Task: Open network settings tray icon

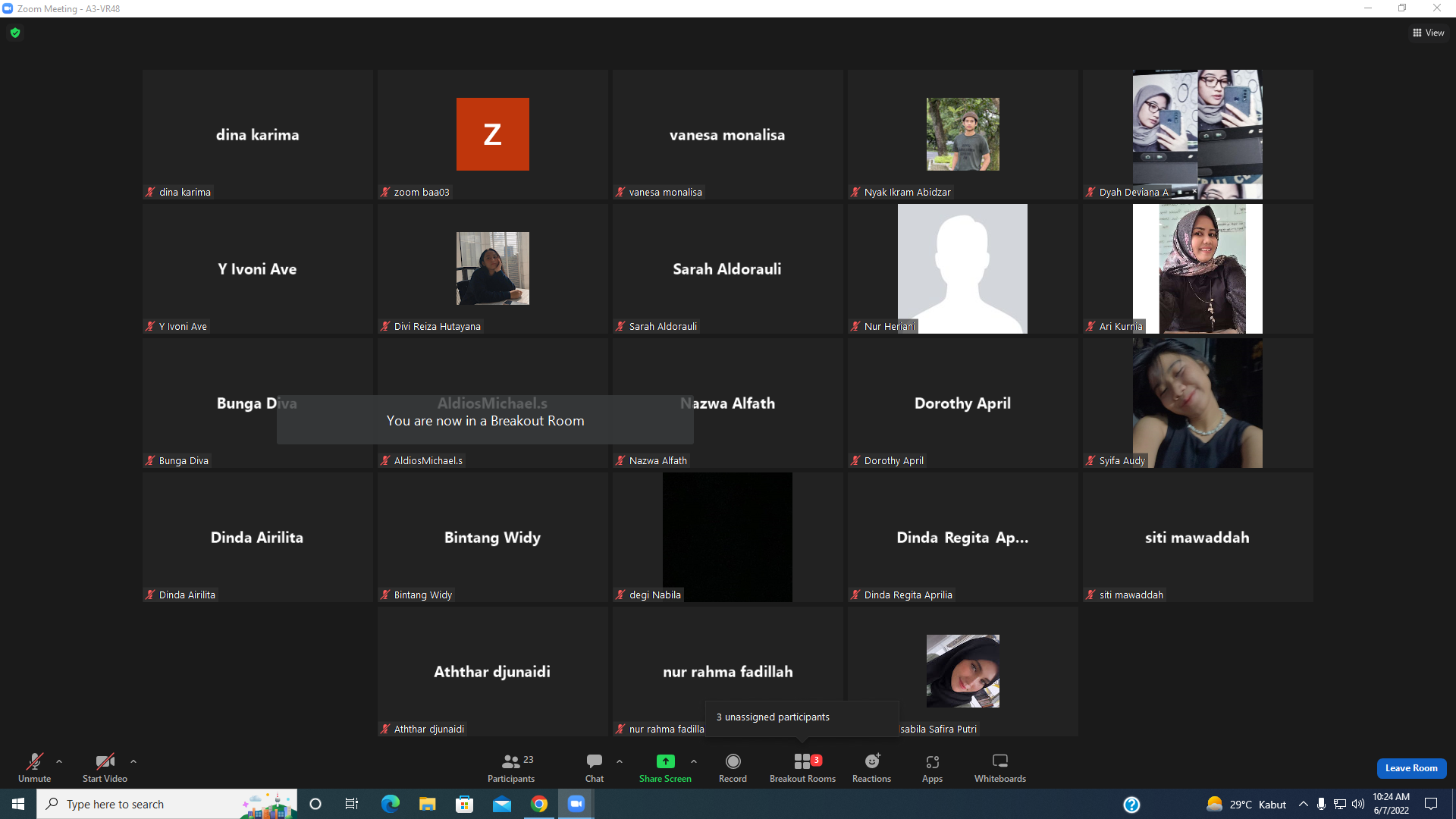Action: (x=1340, y=804)
